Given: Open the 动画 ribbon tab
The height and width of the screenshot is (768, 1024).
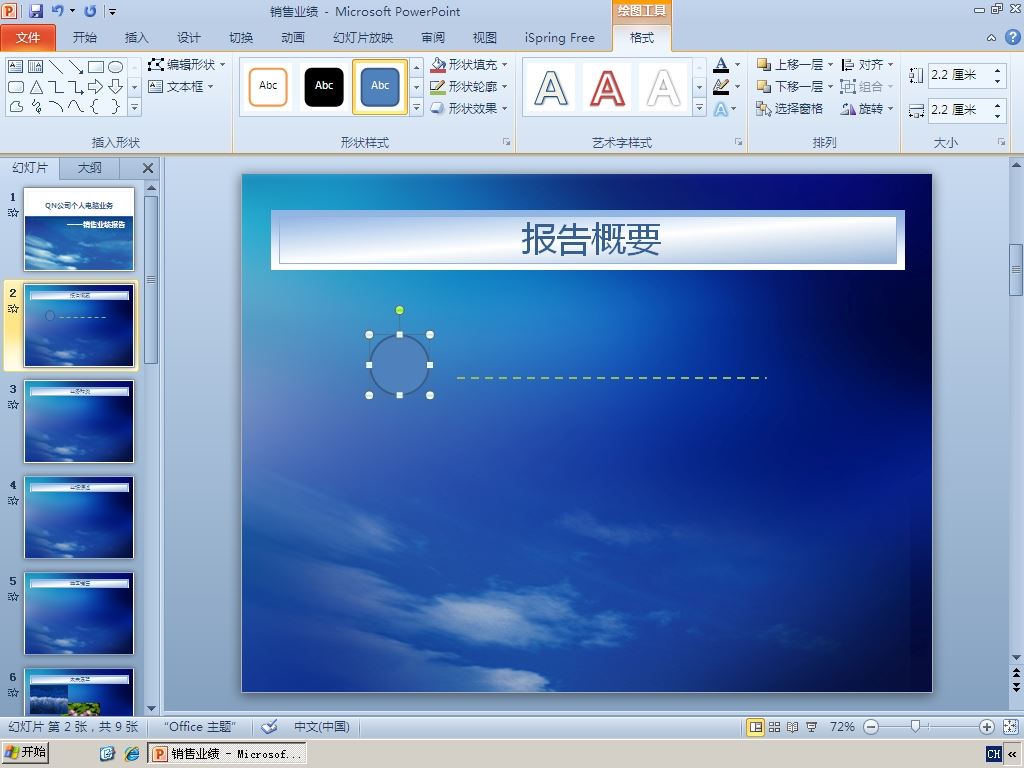Looking at the screenshot, I should [293, 38].
